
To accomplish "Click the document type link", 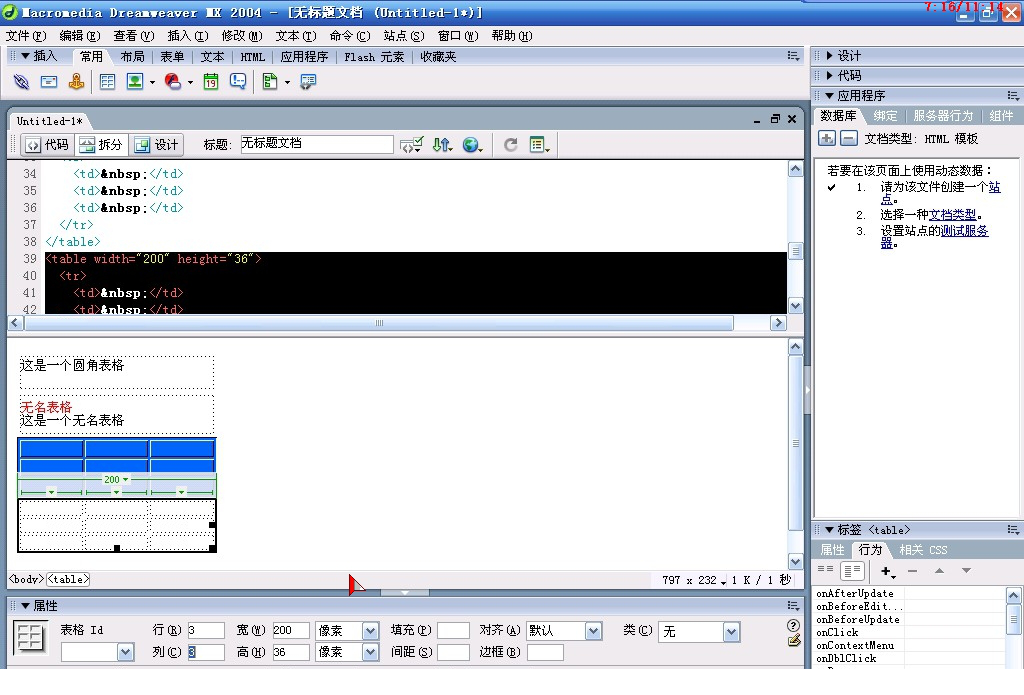I will click(952, 215).
